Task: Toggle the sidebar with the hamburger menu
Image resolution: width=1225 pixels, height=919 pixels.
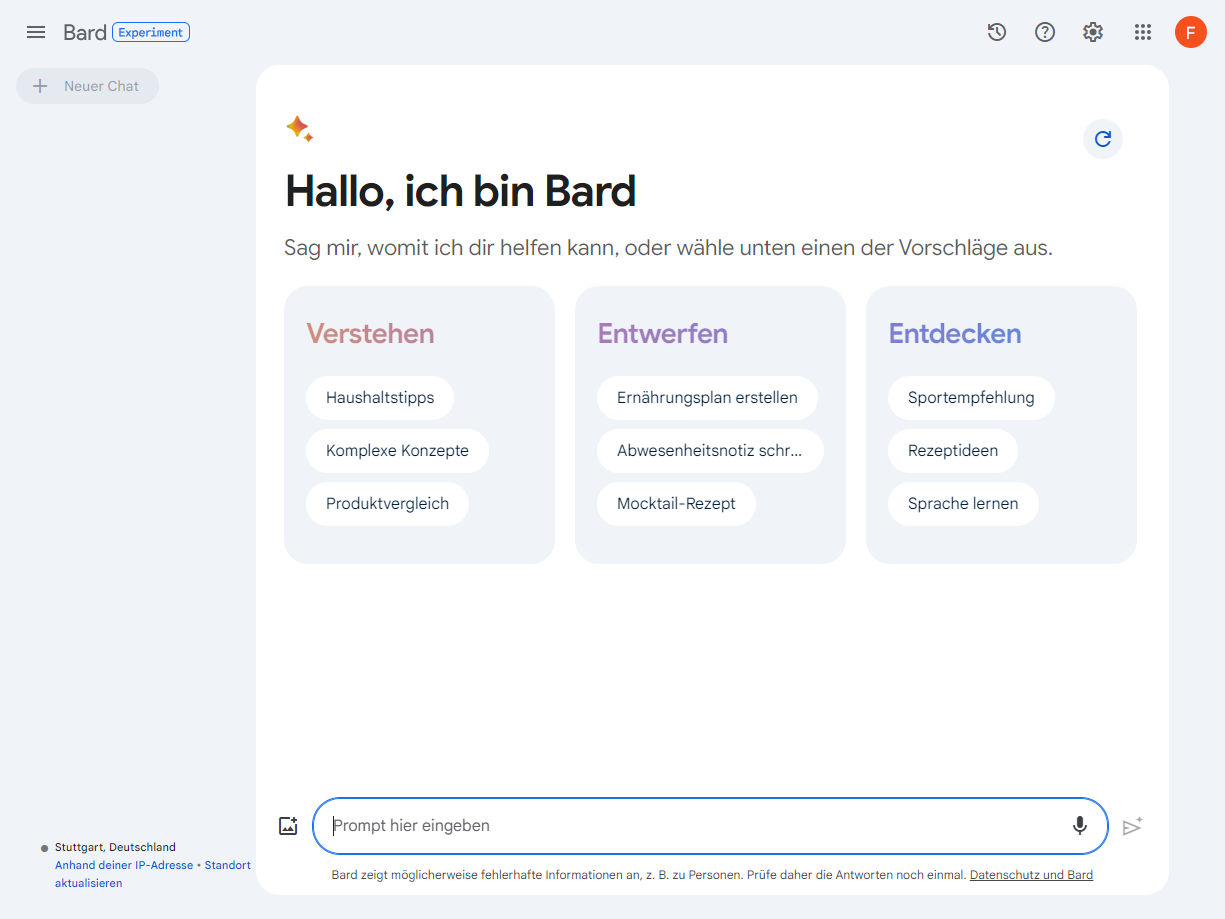Action: click(x=36, y=32)
